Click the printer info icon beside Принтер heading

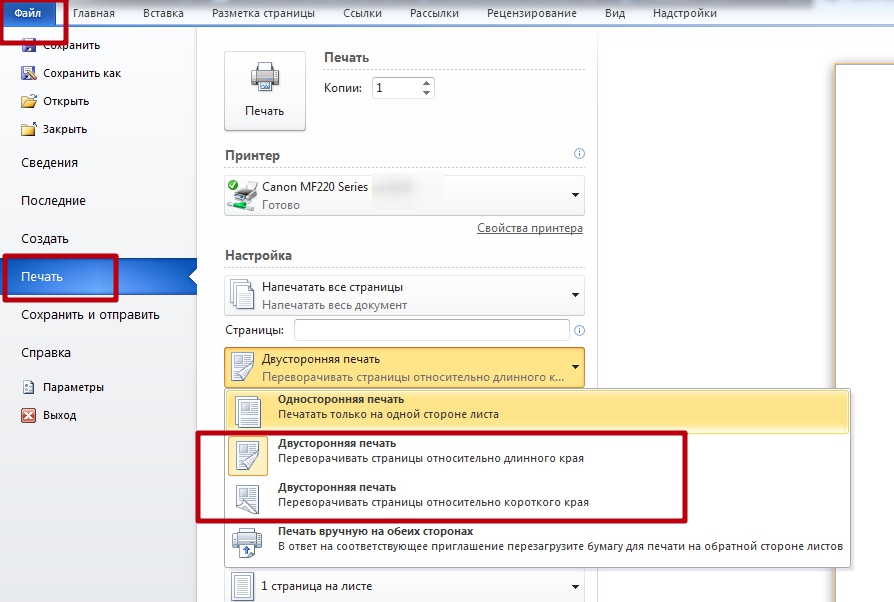tap(579, 154)
